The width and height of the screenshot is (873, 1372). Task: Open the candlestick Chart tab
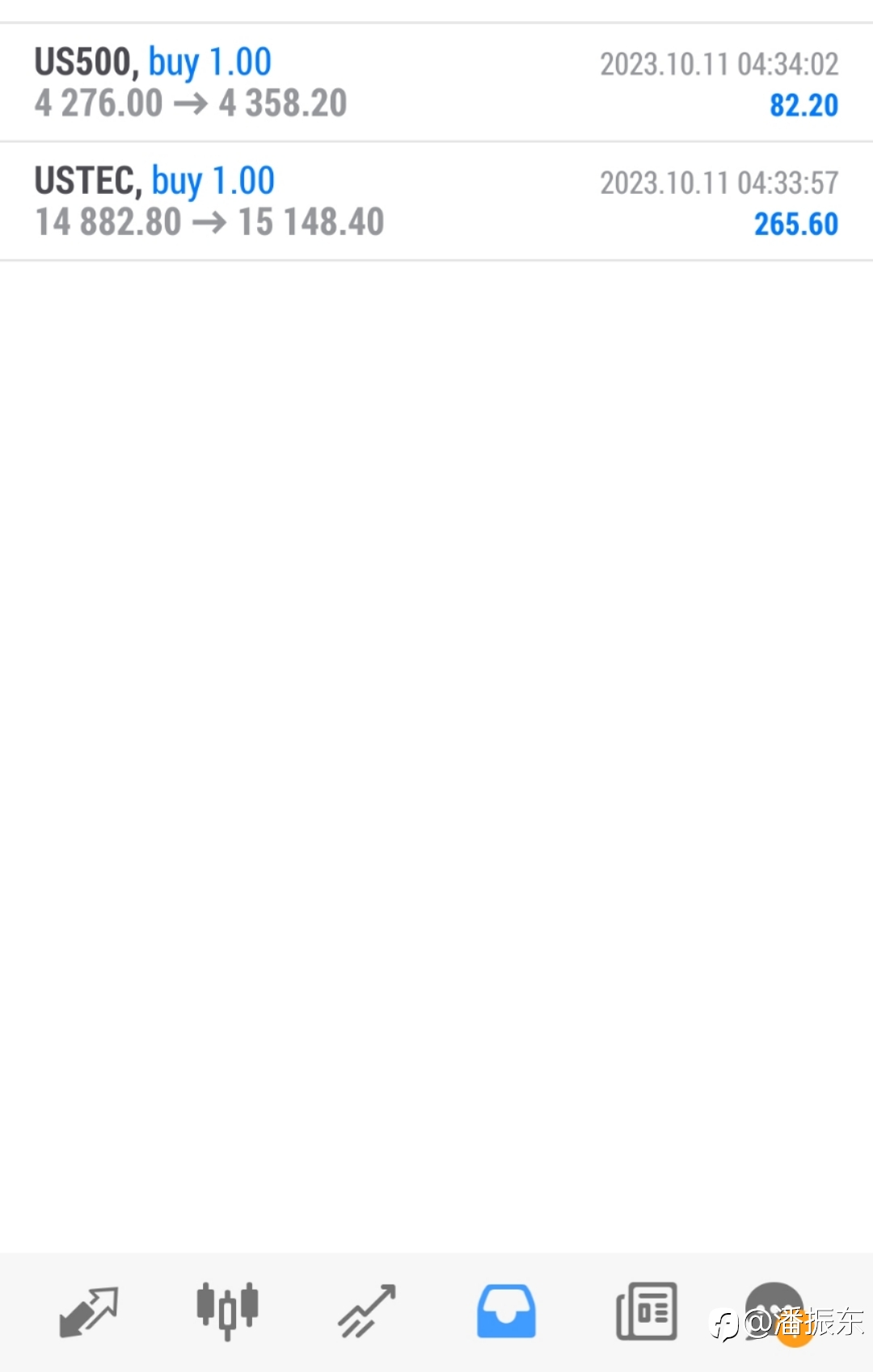pyautogui.click(x=227, y=1310)
